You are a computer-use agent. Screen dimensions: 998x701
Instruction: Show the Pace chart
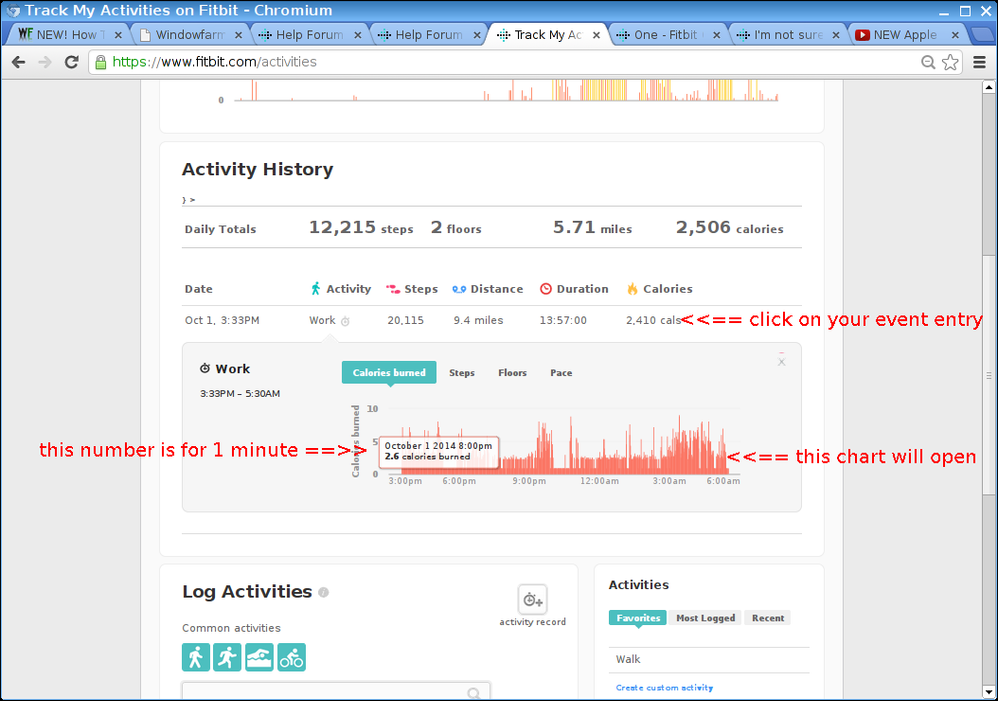[x=561, y=372]
